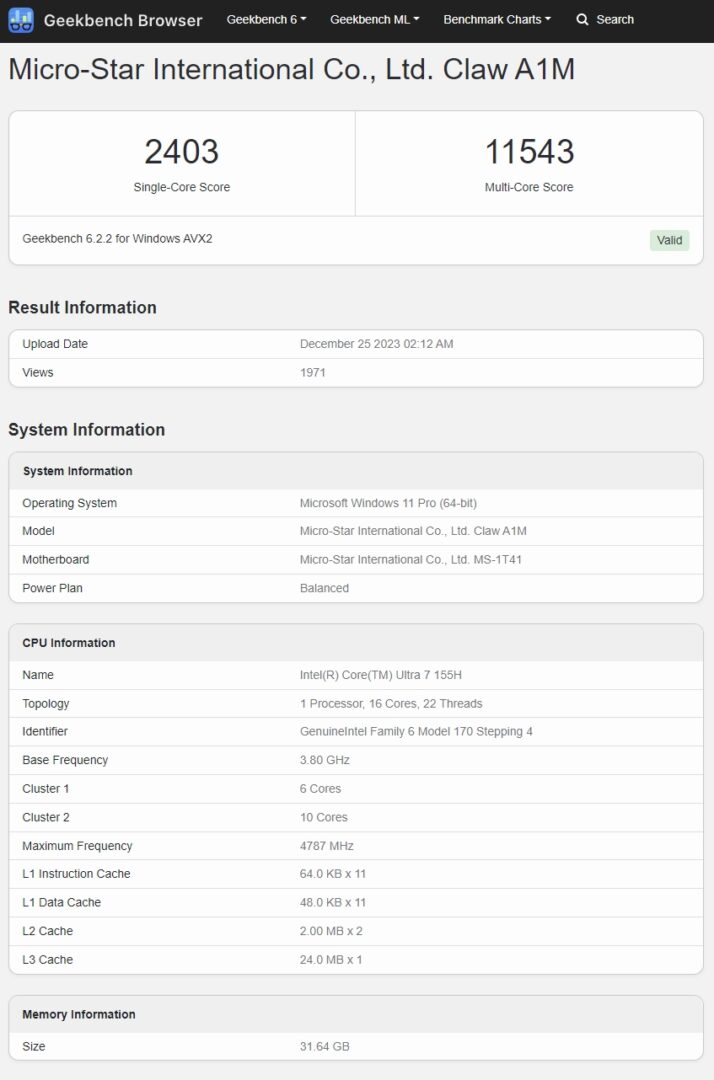Click the Maximum Frequency 4787 MHz value
The width and height of the screenshot is (714, 1080).
coord(326,846)
